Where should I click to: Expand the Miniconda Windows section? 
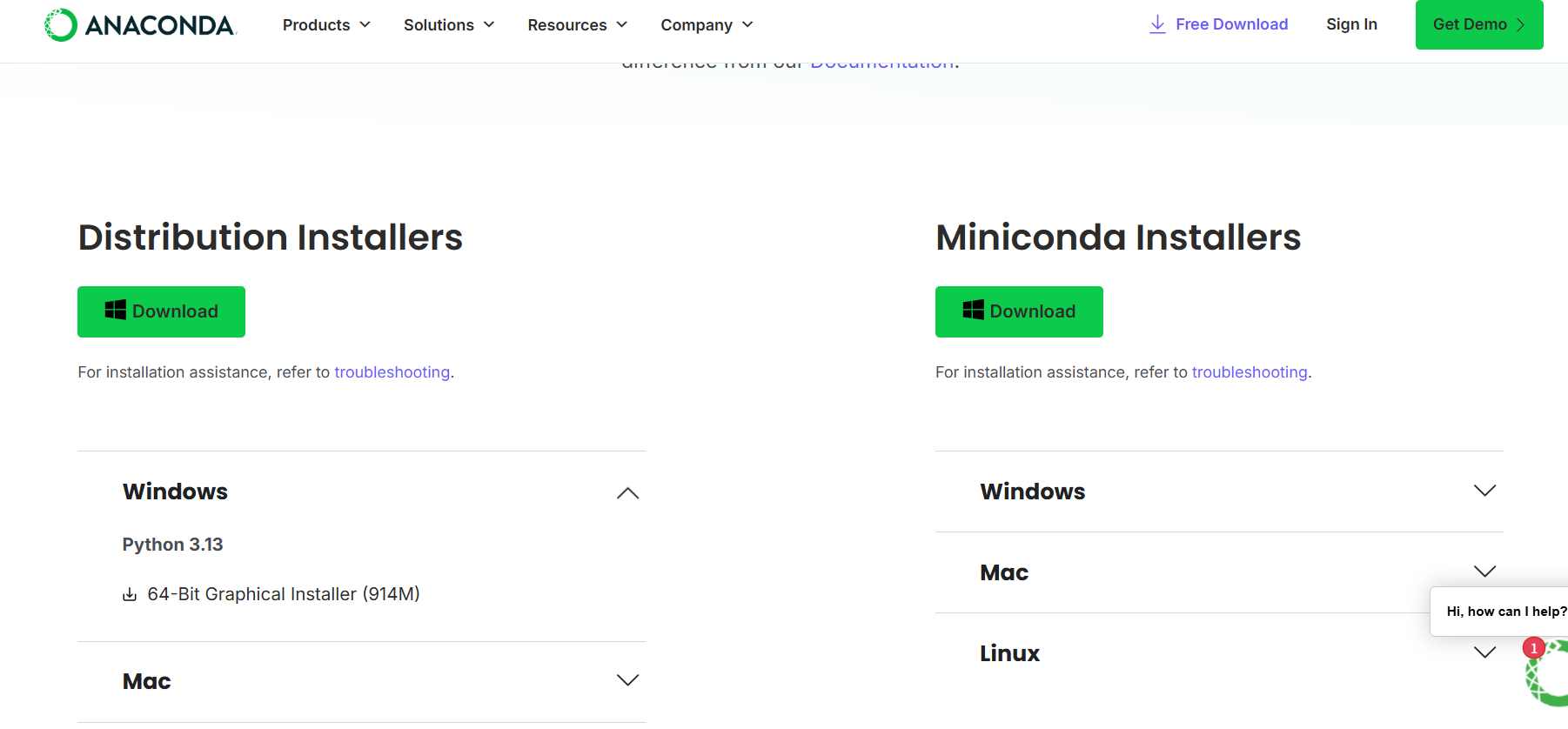[1484, 492]
